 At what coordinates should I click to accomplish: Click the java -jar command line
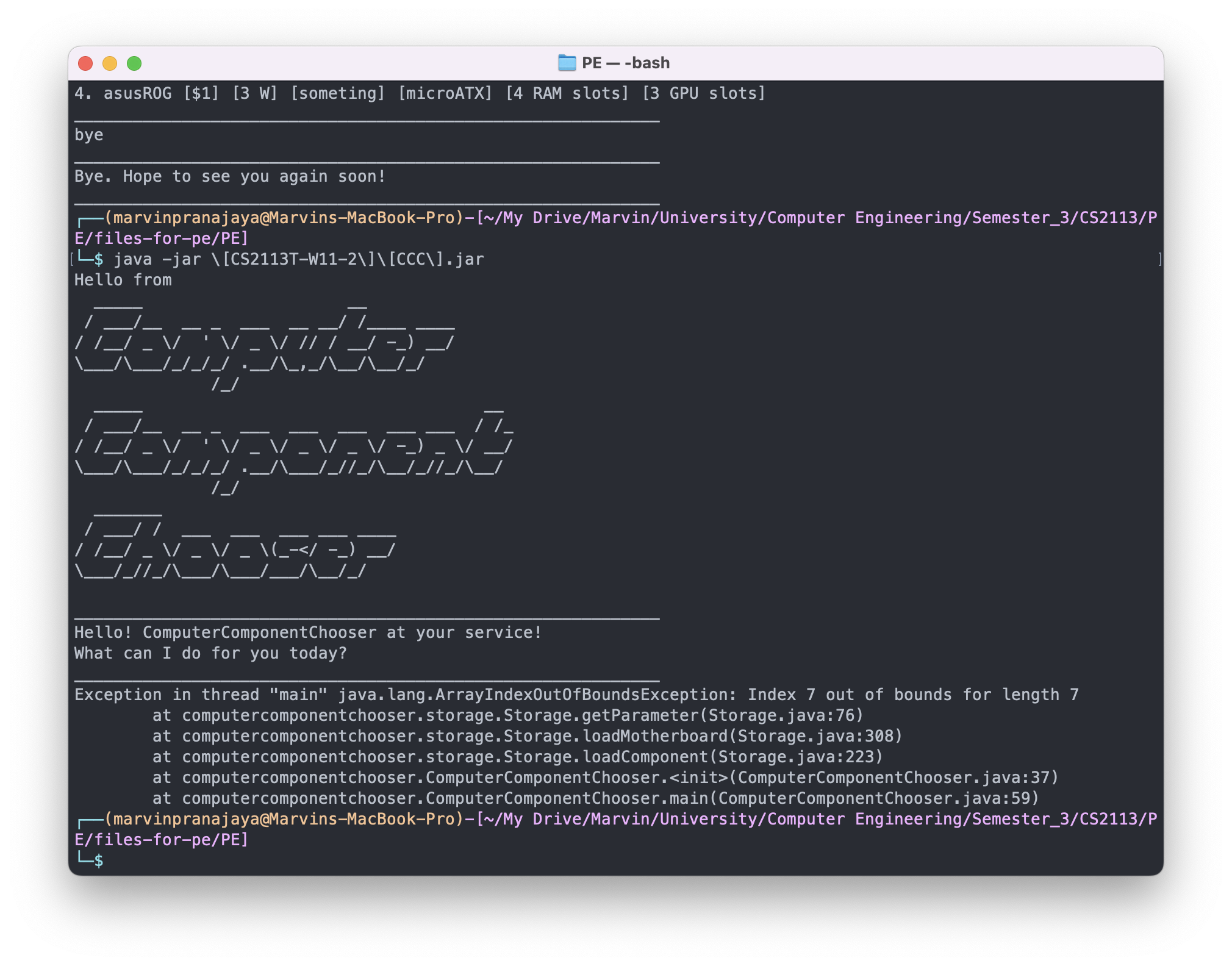click(x=299, y=260)
